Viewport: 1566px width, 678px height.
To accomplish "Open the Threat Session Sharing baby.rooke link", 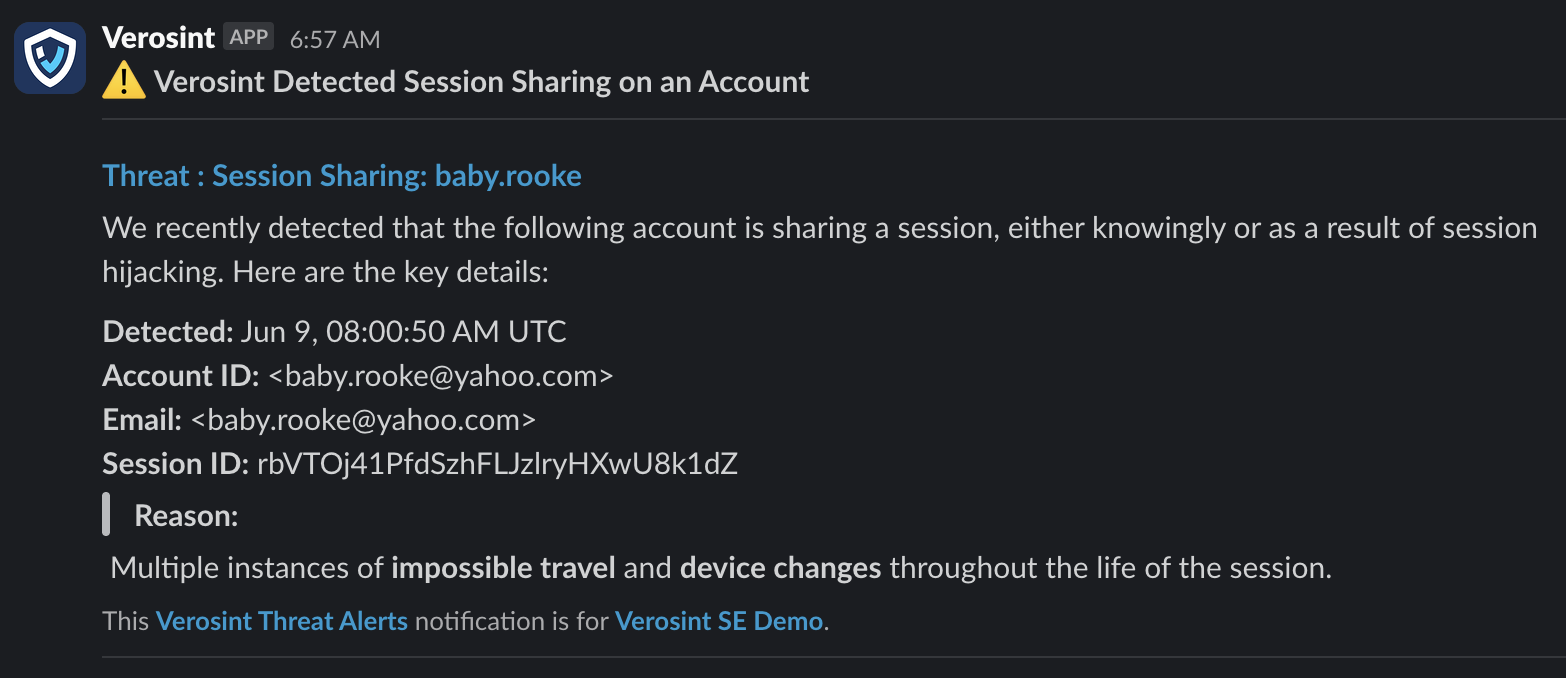I will click(342, 176).
